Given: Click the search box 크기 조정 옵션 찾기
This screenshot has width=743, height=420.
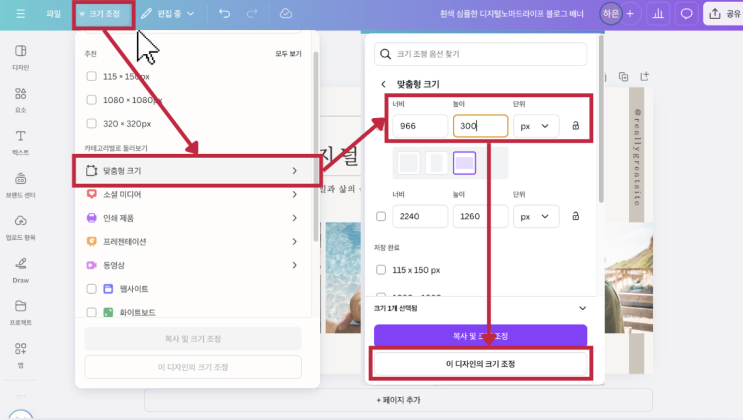Looking at the screenshot, I should point(480,54).
